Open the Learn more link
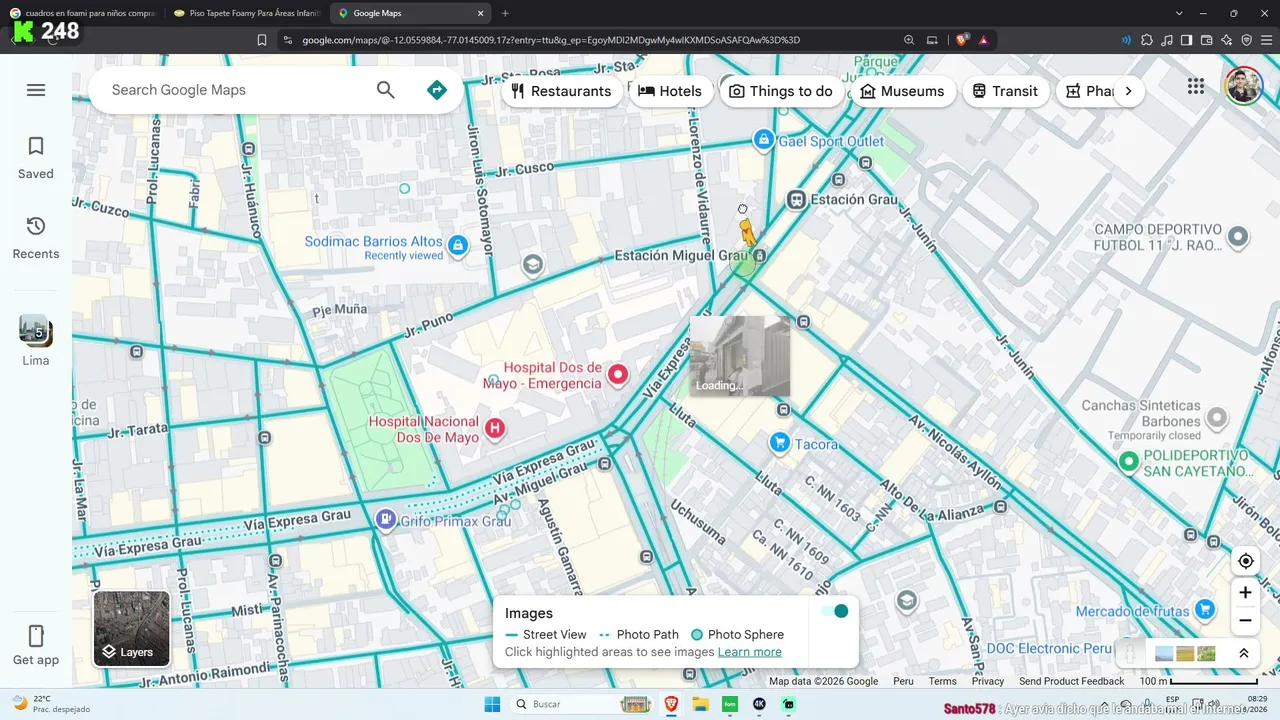The height and width of the screenshot is (720, 1280). pyautogui.click(x=750, y=652)
